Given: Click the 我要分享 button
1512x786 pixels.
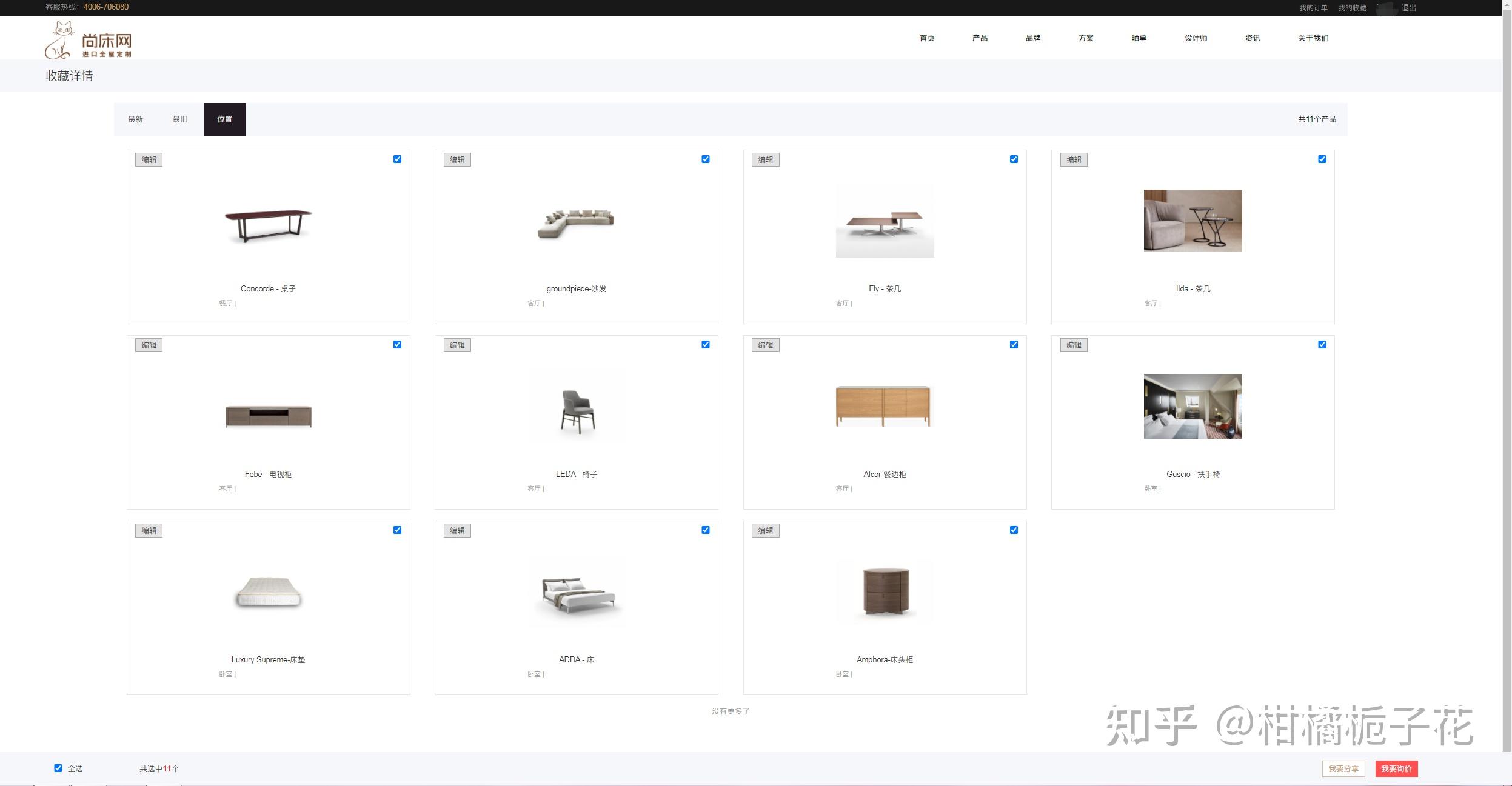Looking at the screenshot, I should (x=1343, y=768).
